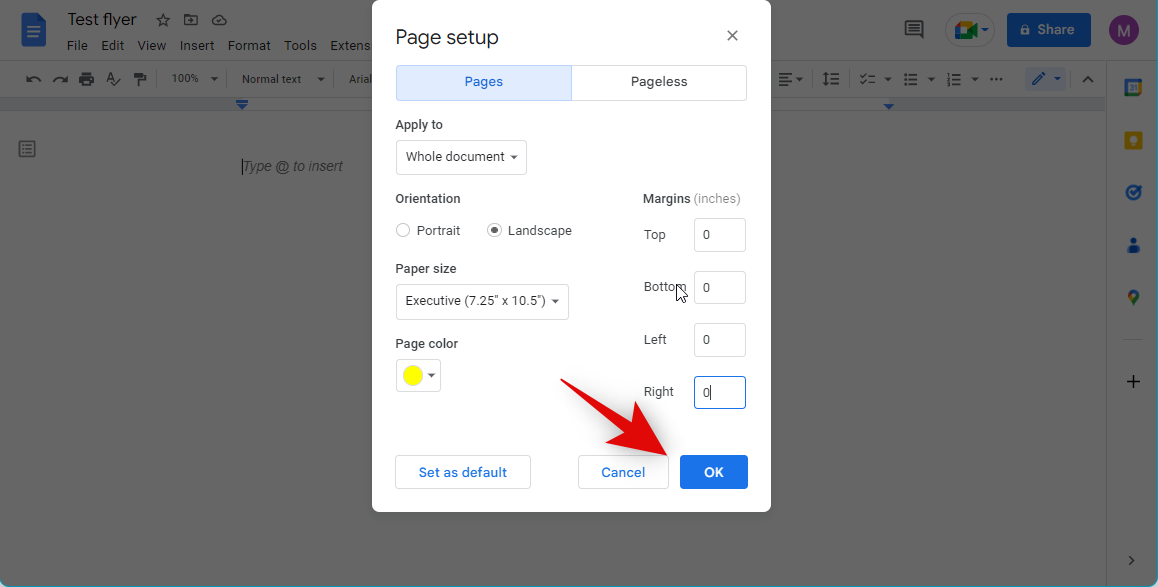Open the yellow page color swatch
1158x587 pixels.
coord(418,376)
